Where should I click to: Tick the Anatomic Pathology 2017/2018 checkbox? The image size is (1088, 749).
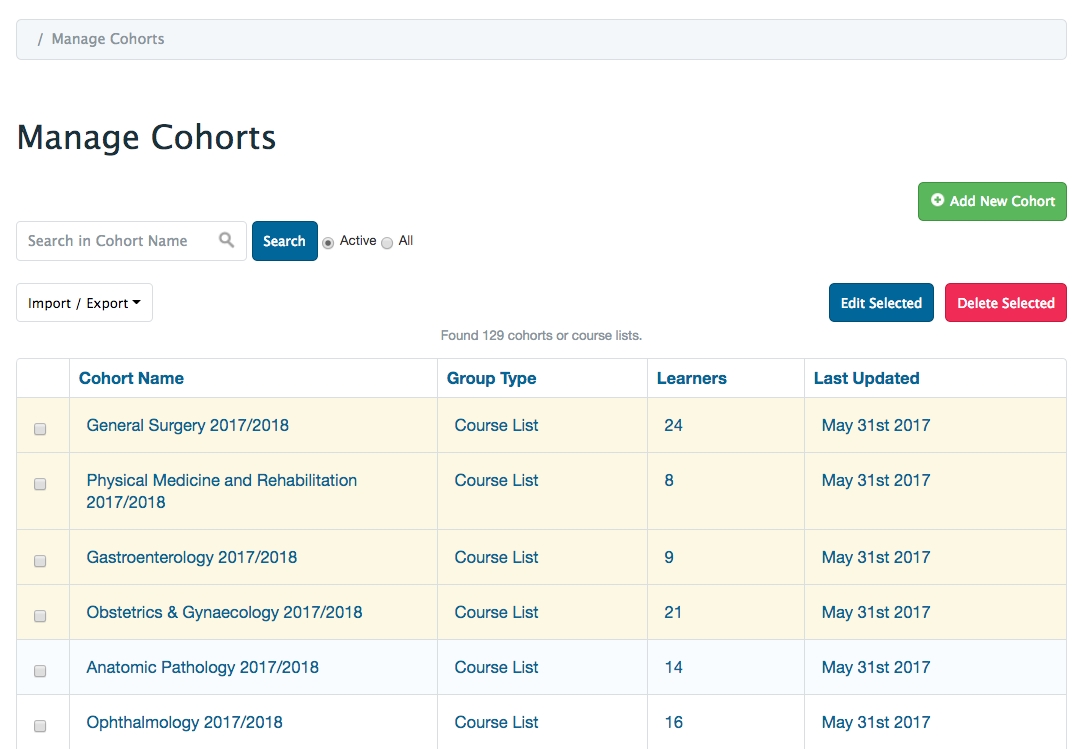click(40, 671)
